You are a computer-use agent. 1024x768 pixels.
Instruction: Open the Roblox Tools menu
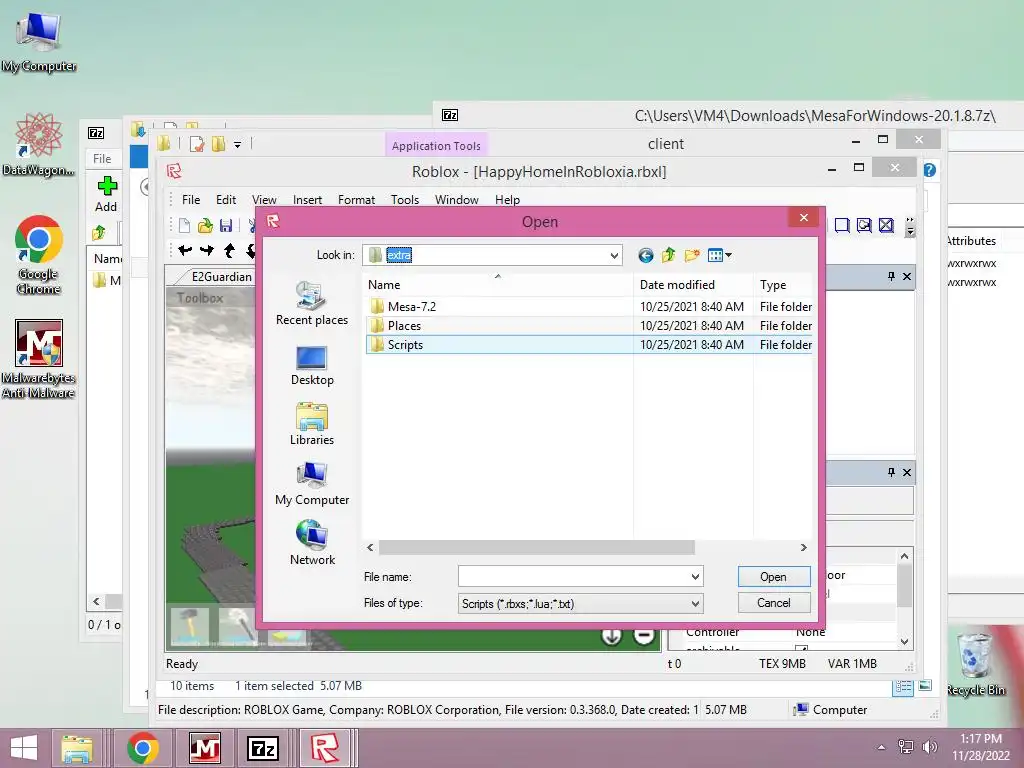(x=405, y=200)
